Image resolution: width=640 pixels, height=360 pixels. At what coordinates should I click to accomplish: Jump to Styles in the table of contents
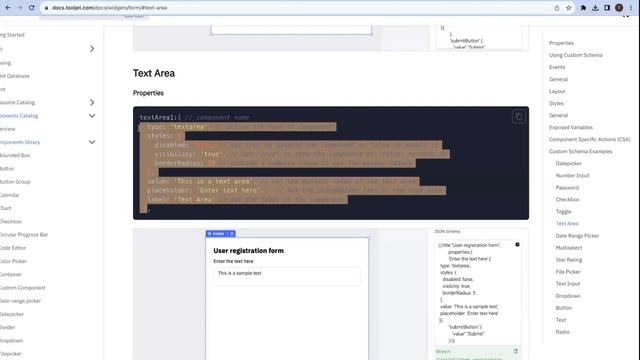click(556, 103)
